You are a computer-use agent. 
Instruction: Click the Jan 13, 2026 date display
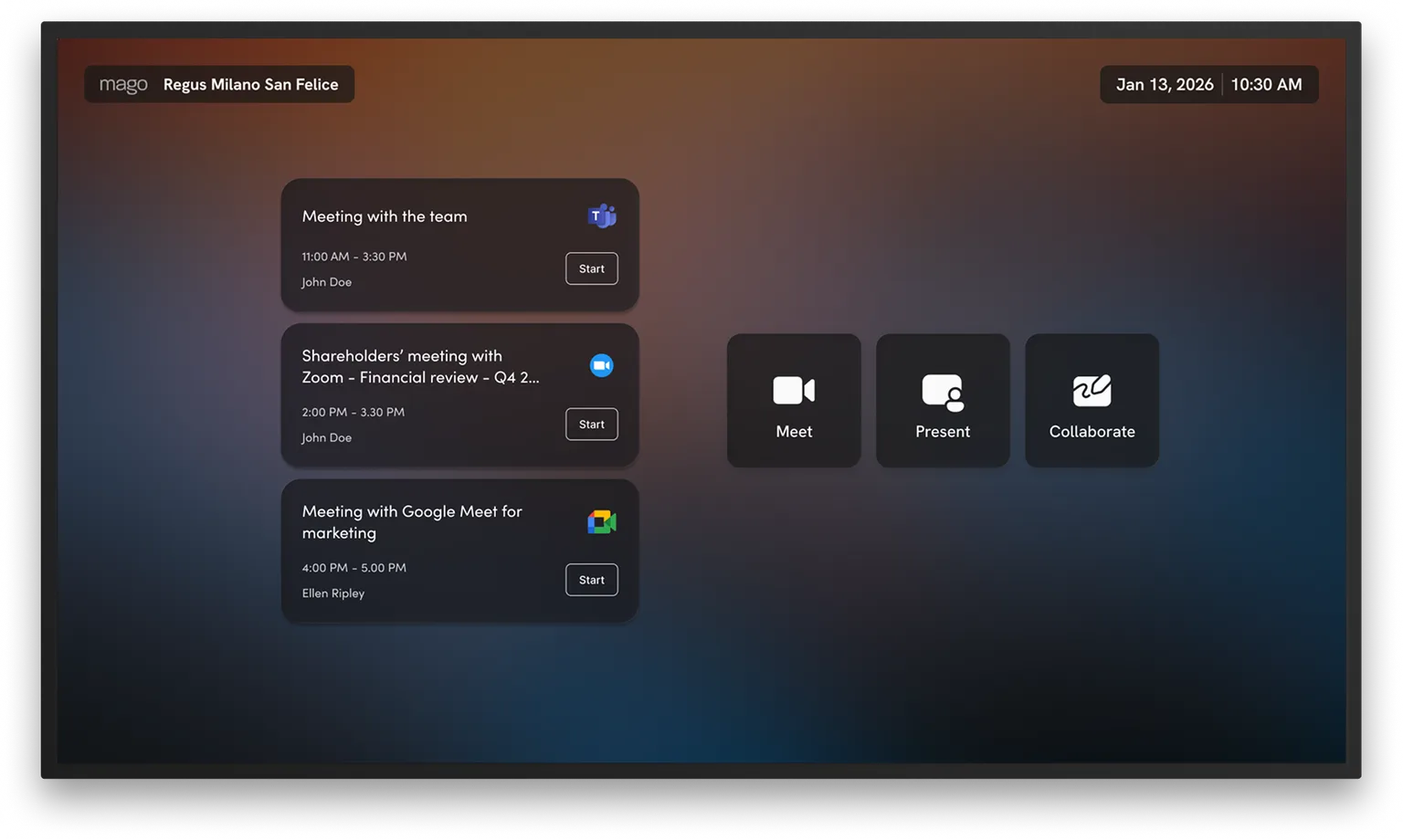1165,85
